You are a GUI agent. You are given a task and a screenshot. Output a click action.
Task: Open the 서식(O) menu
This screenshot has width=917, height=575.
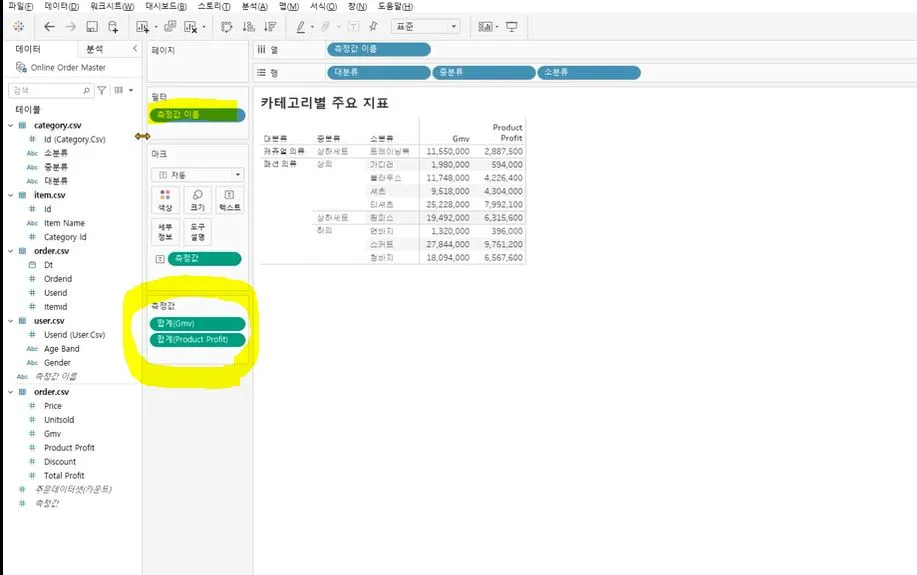coord(323,6)
